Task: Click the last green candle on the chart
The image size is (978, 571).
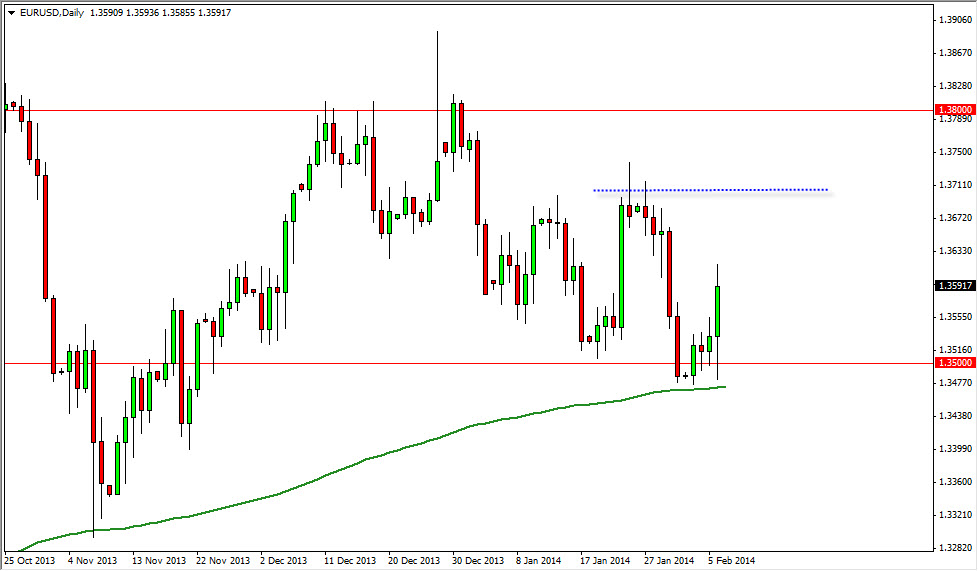Action: pyautogui.click(x=718, y=311)
